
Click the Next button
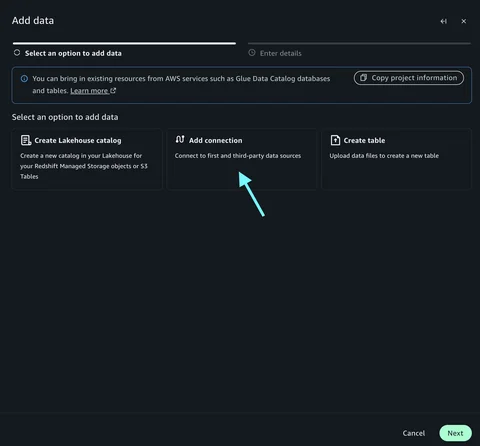[455, 433]
